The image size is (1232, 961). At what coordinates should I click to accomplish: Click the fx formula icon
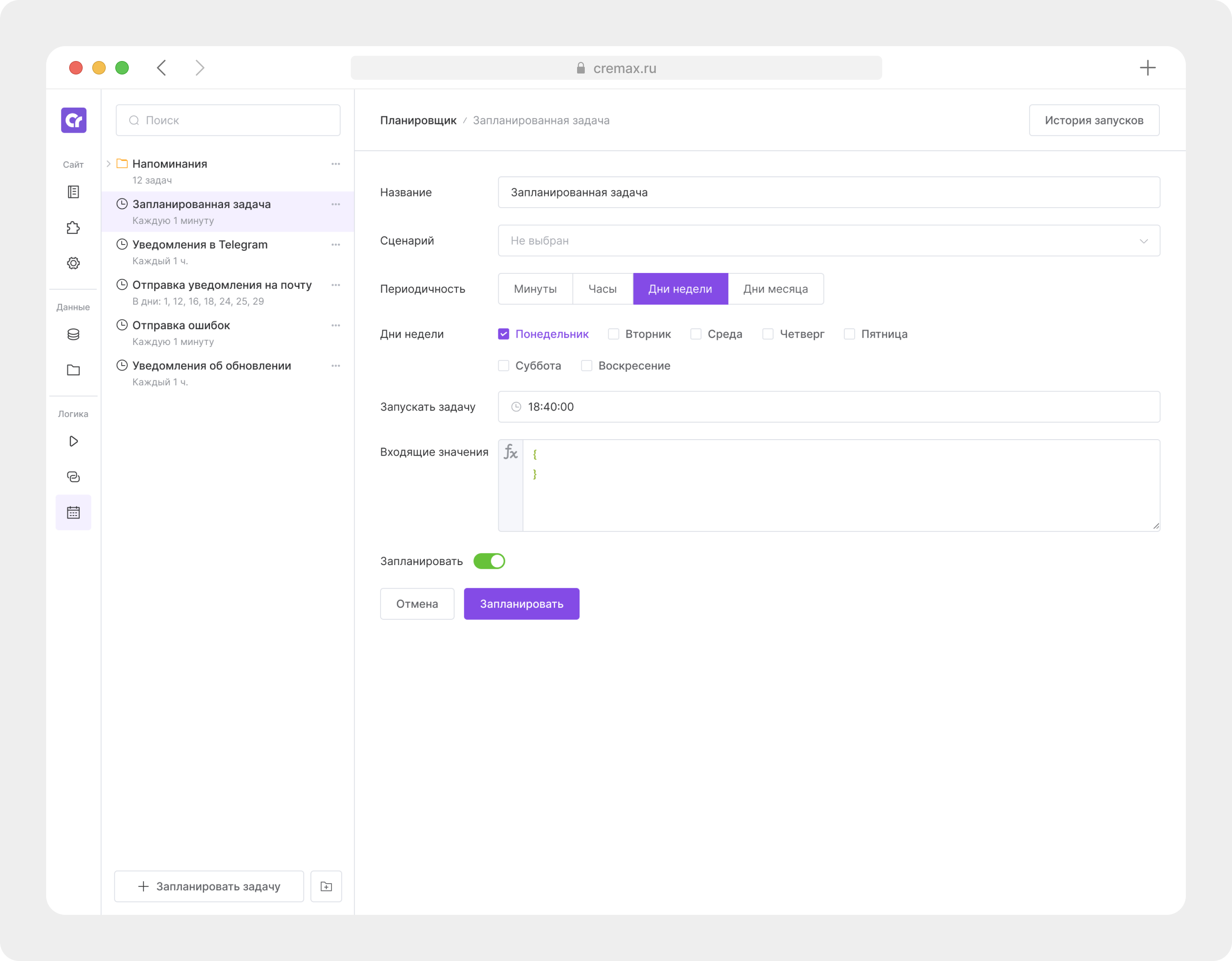coord(510,452)
